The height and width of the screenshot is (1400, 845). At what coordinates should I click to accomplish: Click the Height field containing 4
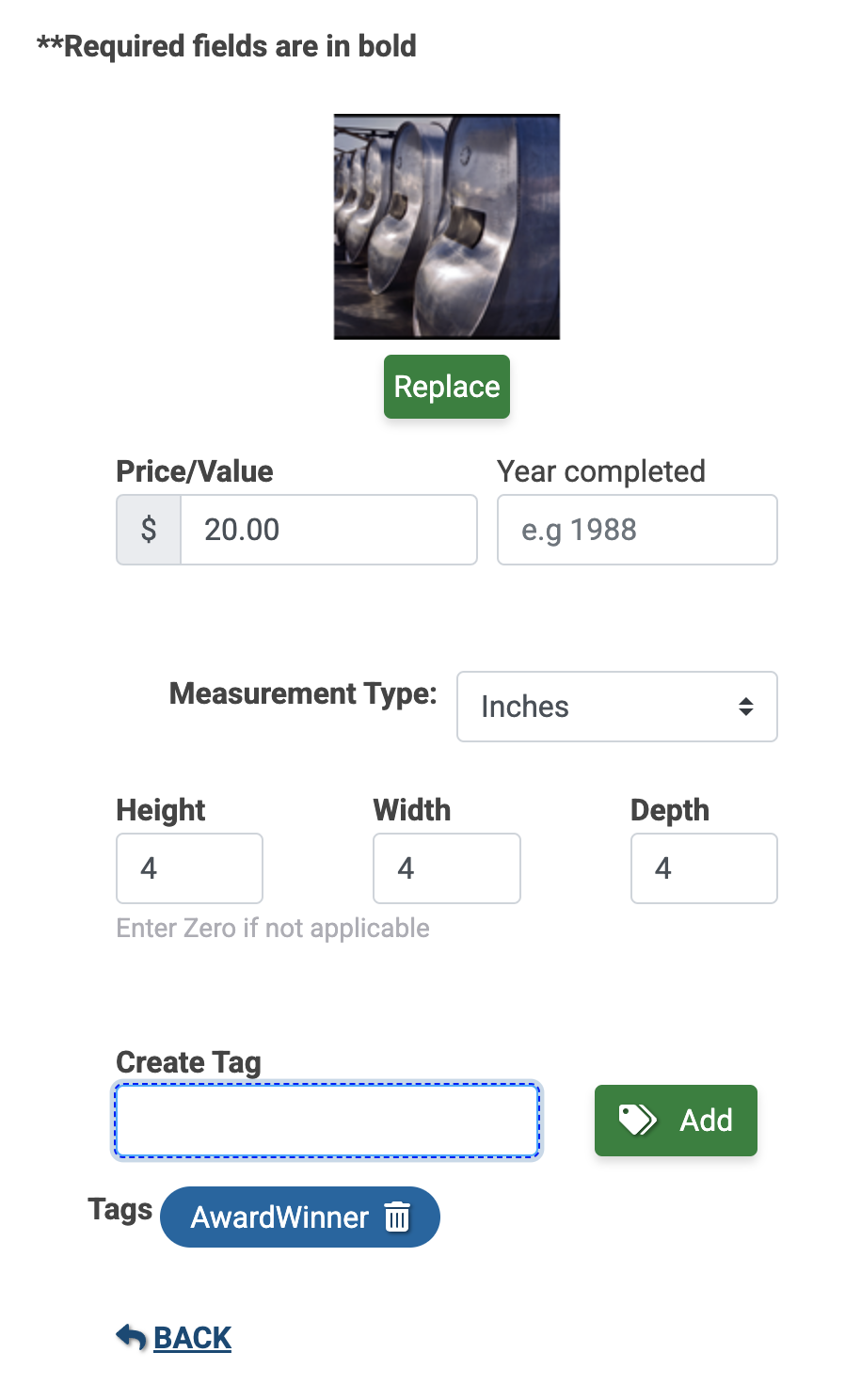(x=188, y=867)
